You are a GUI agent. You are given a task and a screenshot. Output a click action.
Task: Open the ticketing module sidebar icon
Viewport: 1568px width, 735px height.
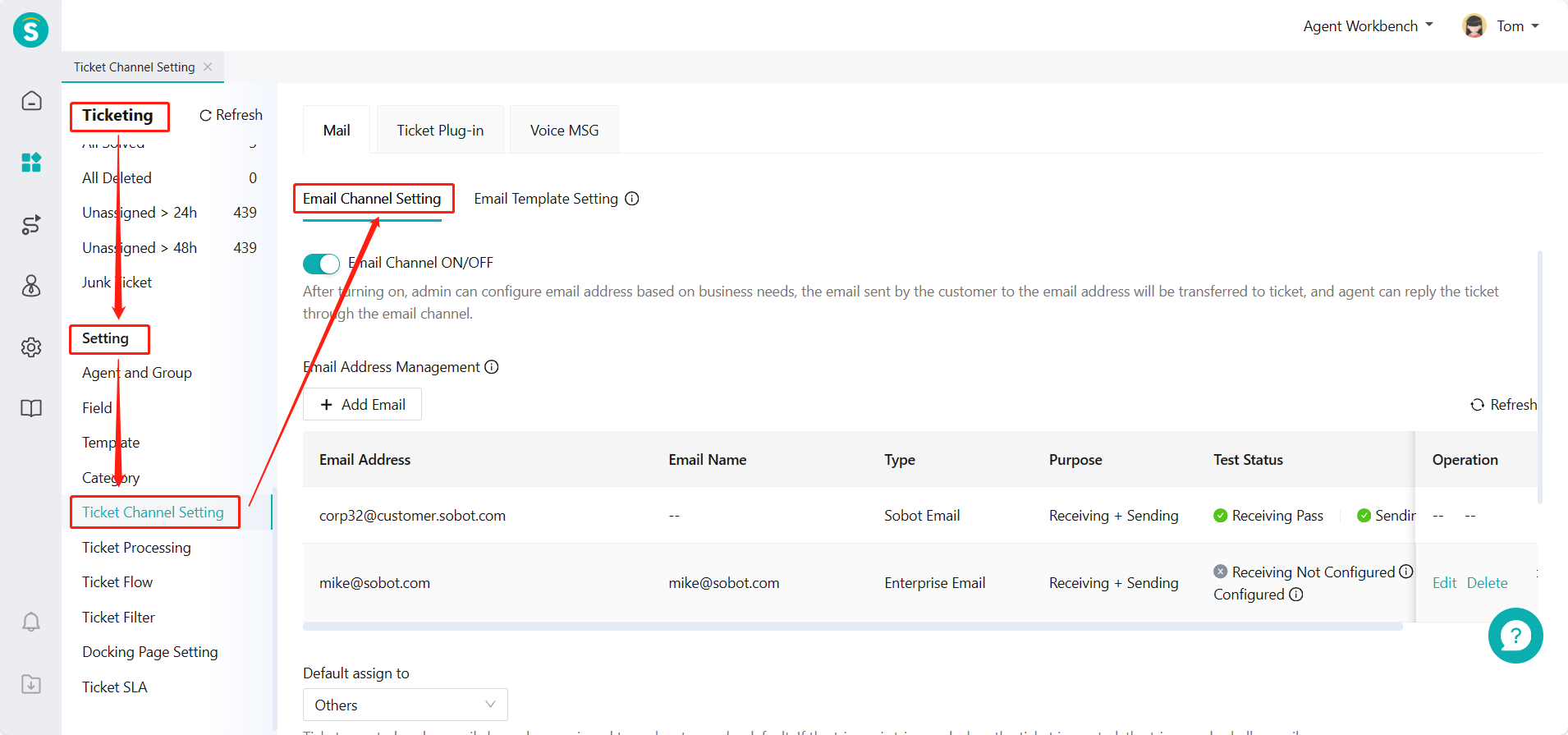click(x=31, y=163)
